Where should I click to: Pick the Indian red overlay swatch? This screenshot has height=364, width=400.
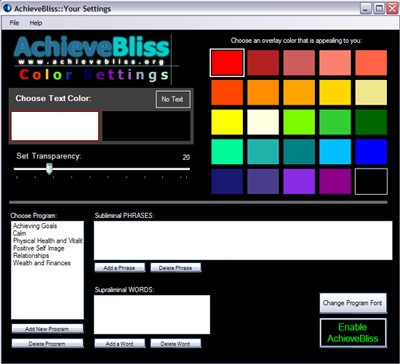tap(299, 63)
